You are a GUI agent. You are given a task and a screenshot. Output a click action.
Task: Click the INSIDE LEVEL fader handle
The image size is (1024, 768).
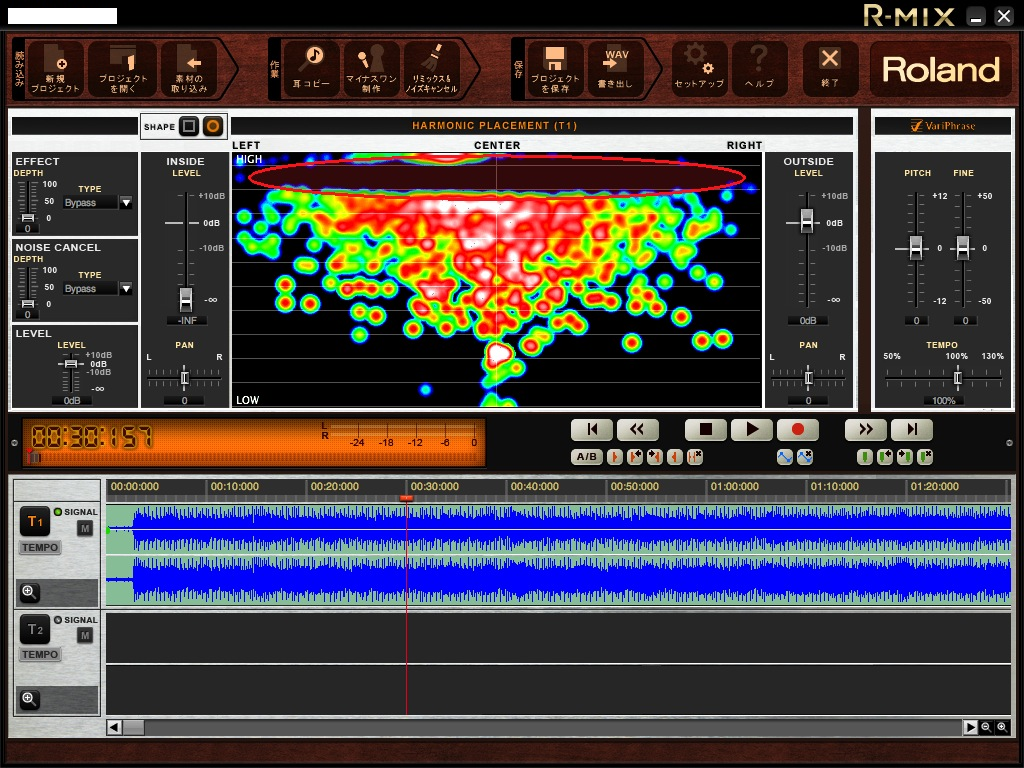186,300
